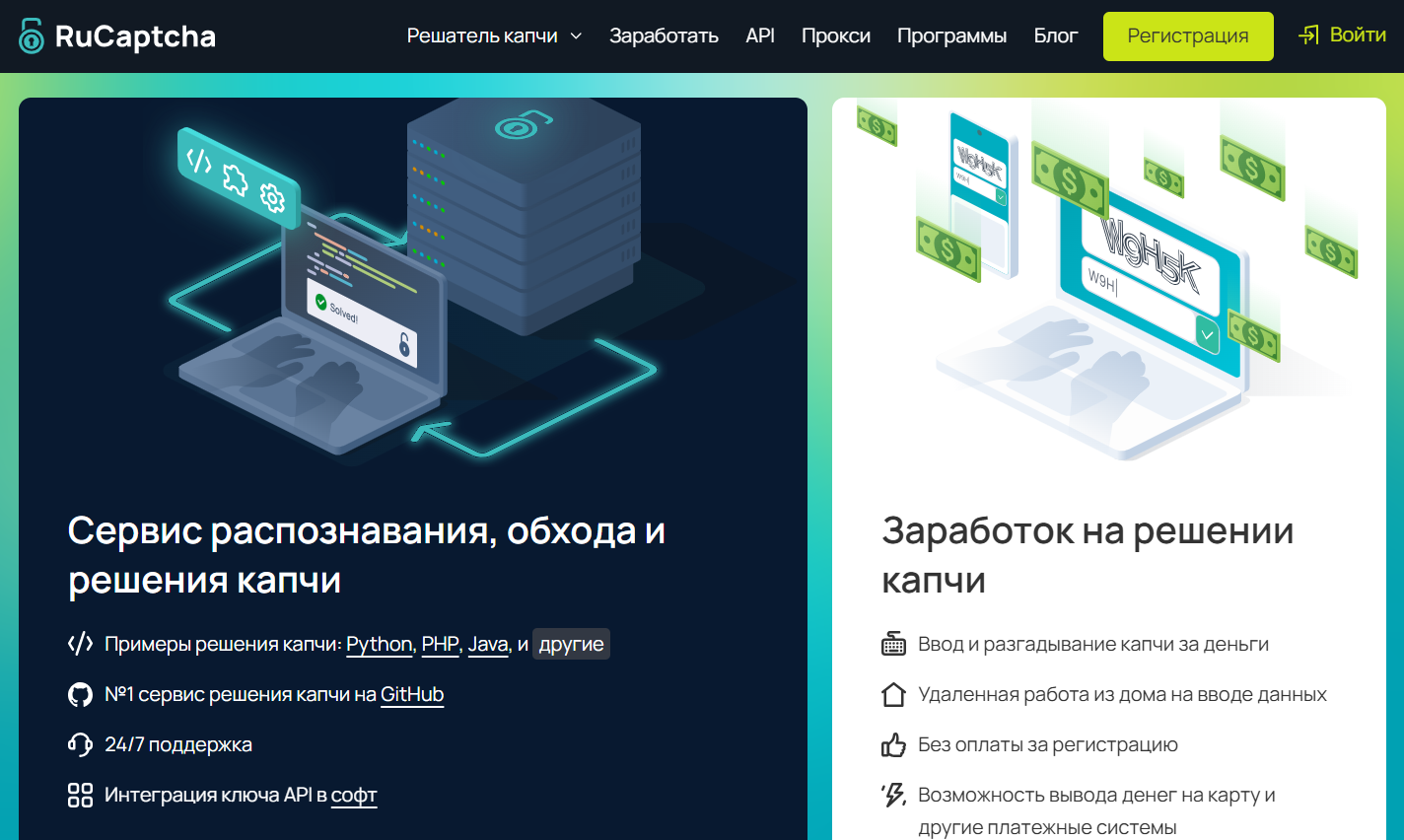1404x840 pixels.
Task: Click the chevron beside Решатель капчи
Action: point(577,35)
